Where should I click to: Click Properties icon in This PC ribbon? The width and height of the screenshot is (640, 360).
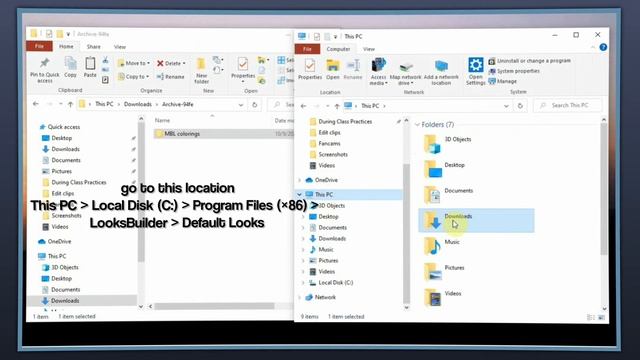pyautogui.click(x=310, y=69)
